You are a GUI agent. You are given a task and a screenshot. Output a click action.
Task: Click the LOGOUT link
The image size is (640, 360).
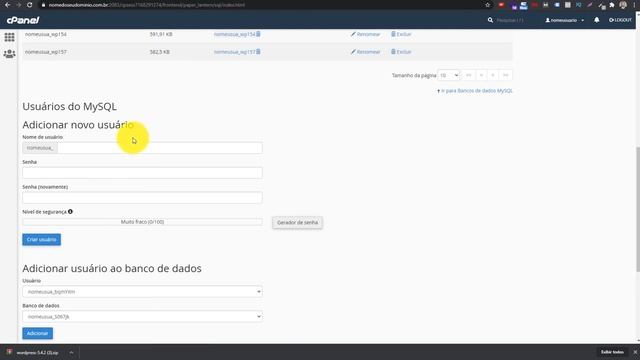pyautogui.click(x=620, y=20)
